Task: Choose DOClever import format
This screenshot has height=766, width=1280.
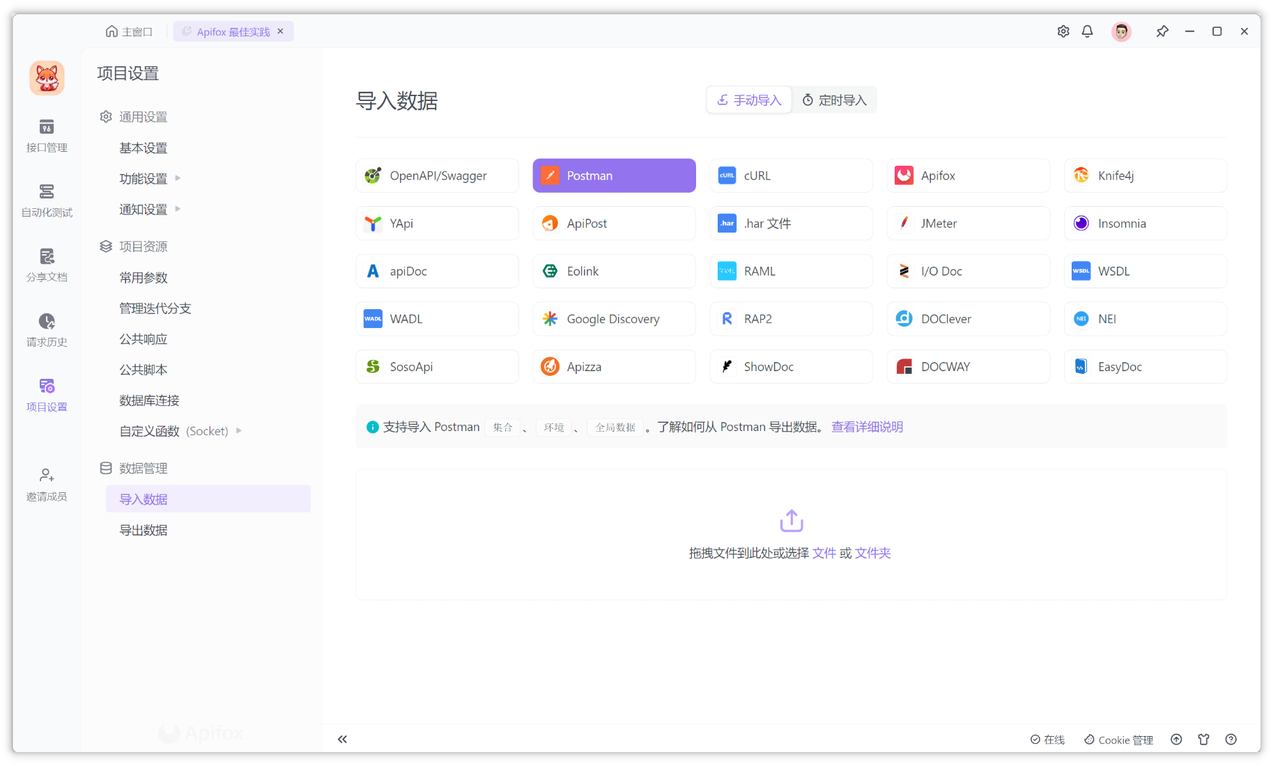Action: (968, 319)
